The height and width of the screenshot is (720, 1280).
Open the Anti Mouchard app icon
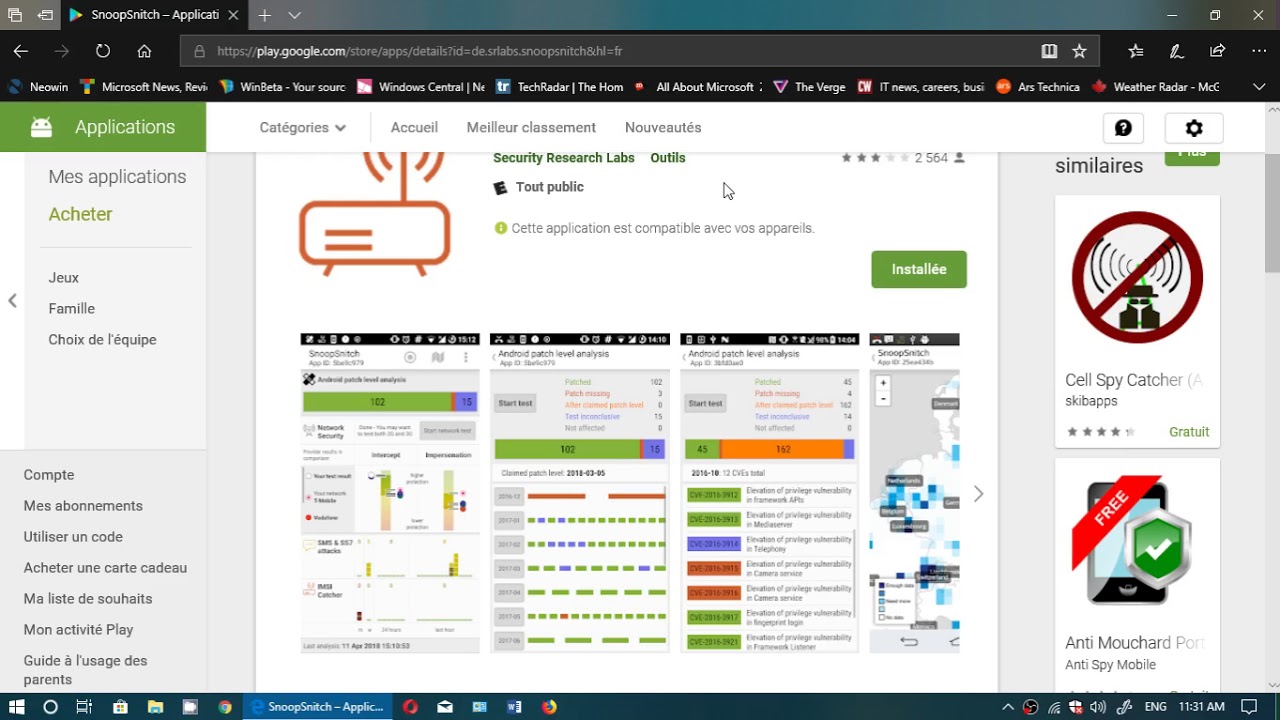[1137, 541]
